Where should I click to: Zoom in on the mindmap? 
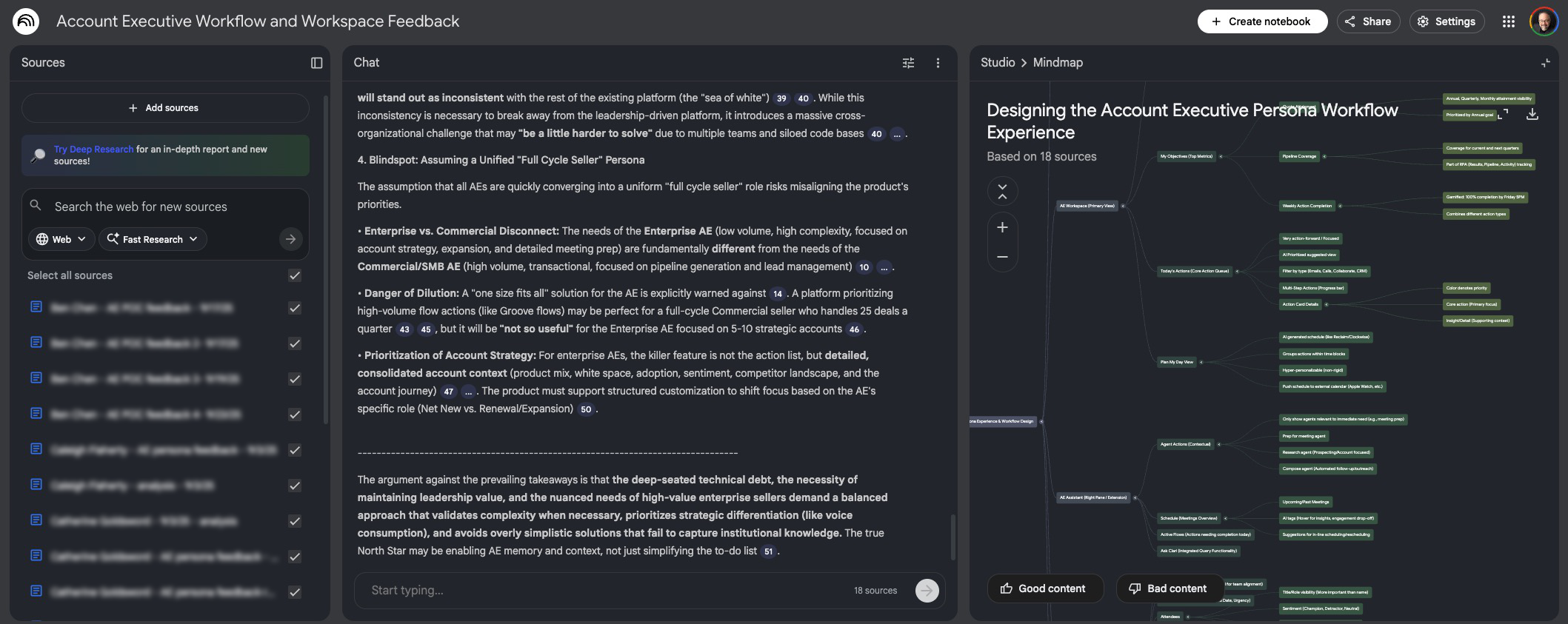[1002, 227]
